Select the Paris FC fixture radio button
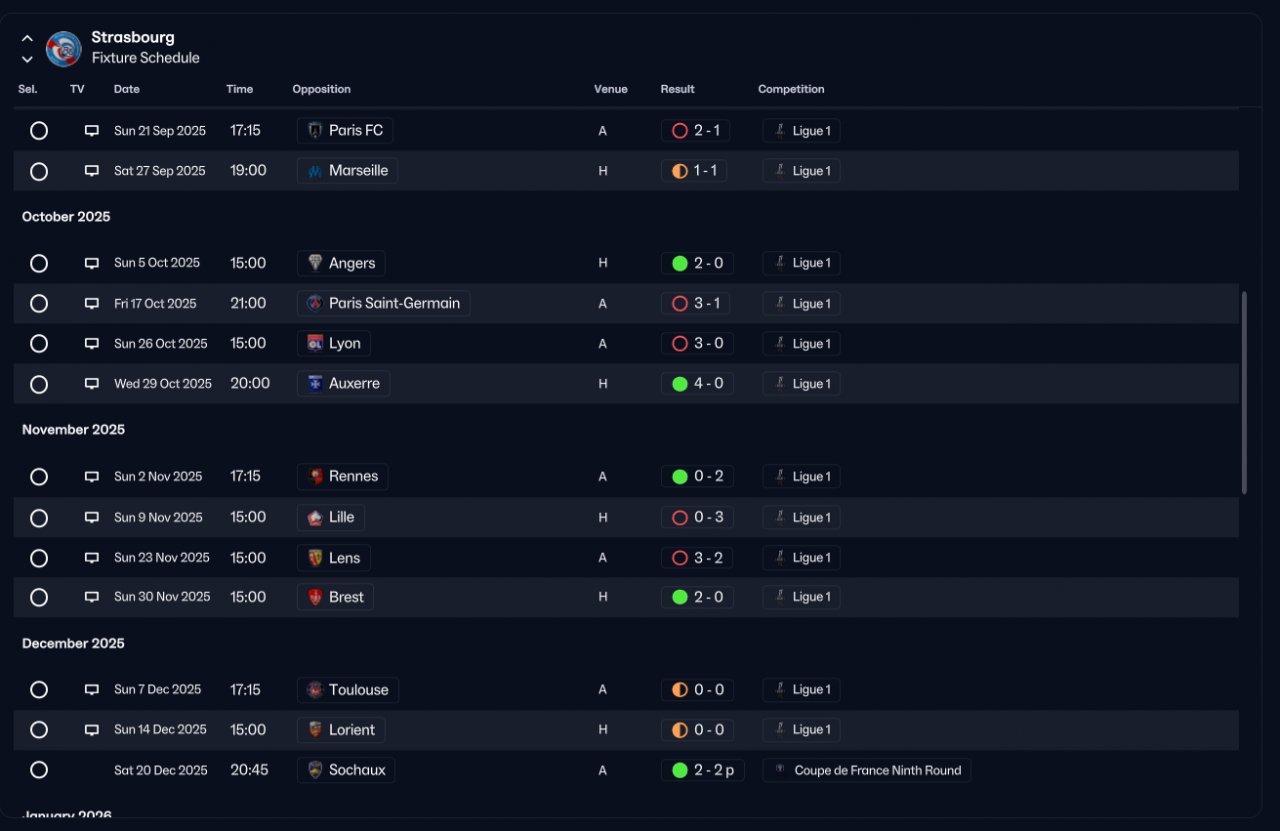This screenshot has width=1280, height=831. tap(39, 130)
